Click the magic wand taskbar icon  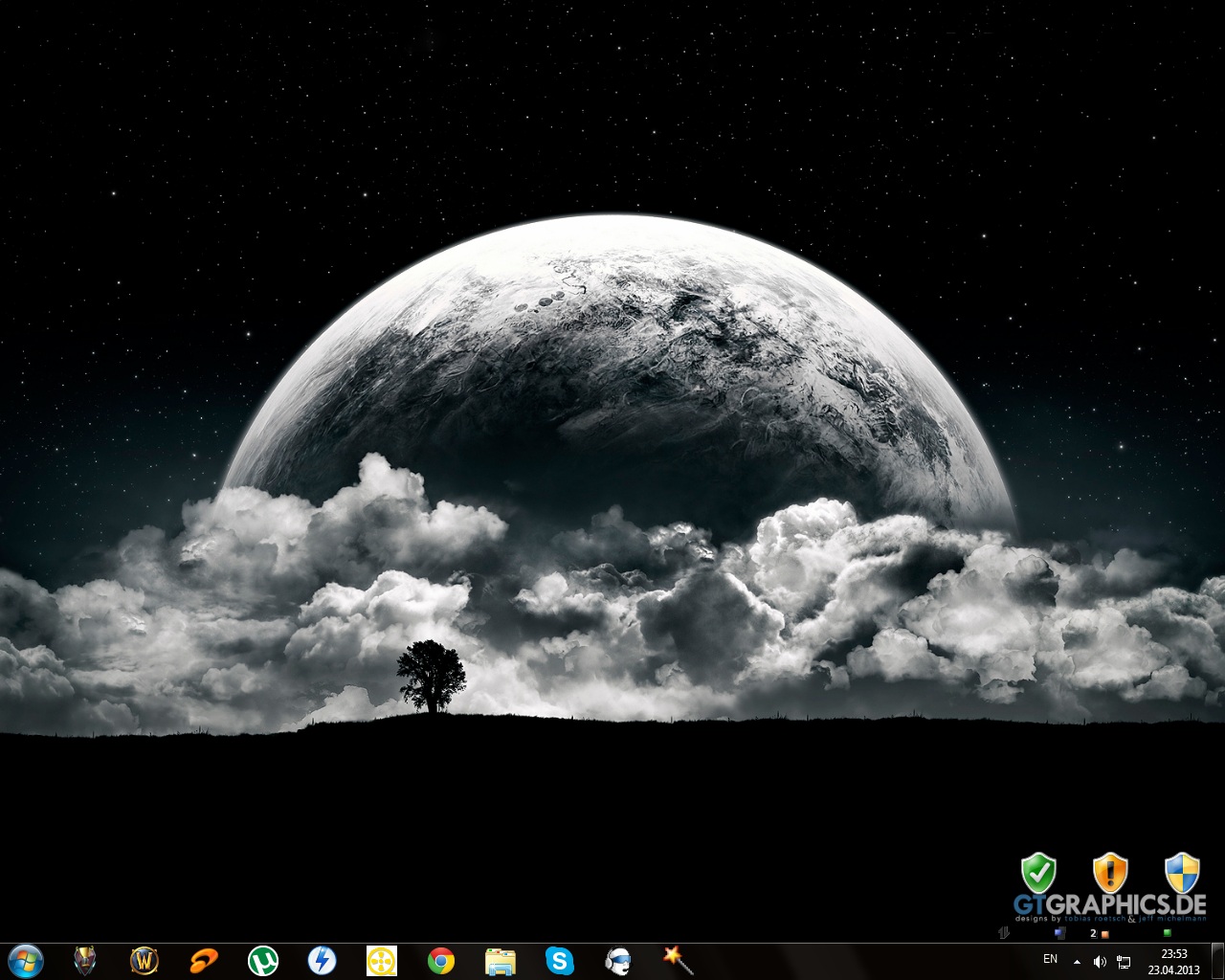[678, 960]
